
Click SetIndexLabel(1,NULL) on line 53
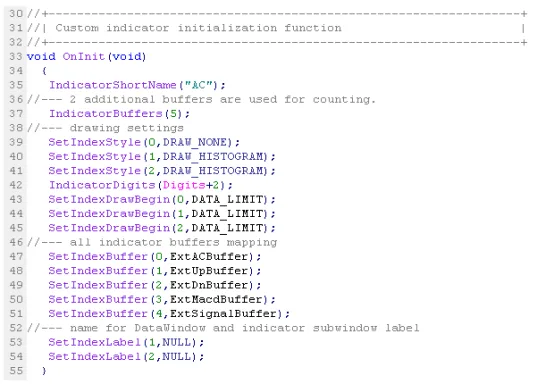pos(126,342)
